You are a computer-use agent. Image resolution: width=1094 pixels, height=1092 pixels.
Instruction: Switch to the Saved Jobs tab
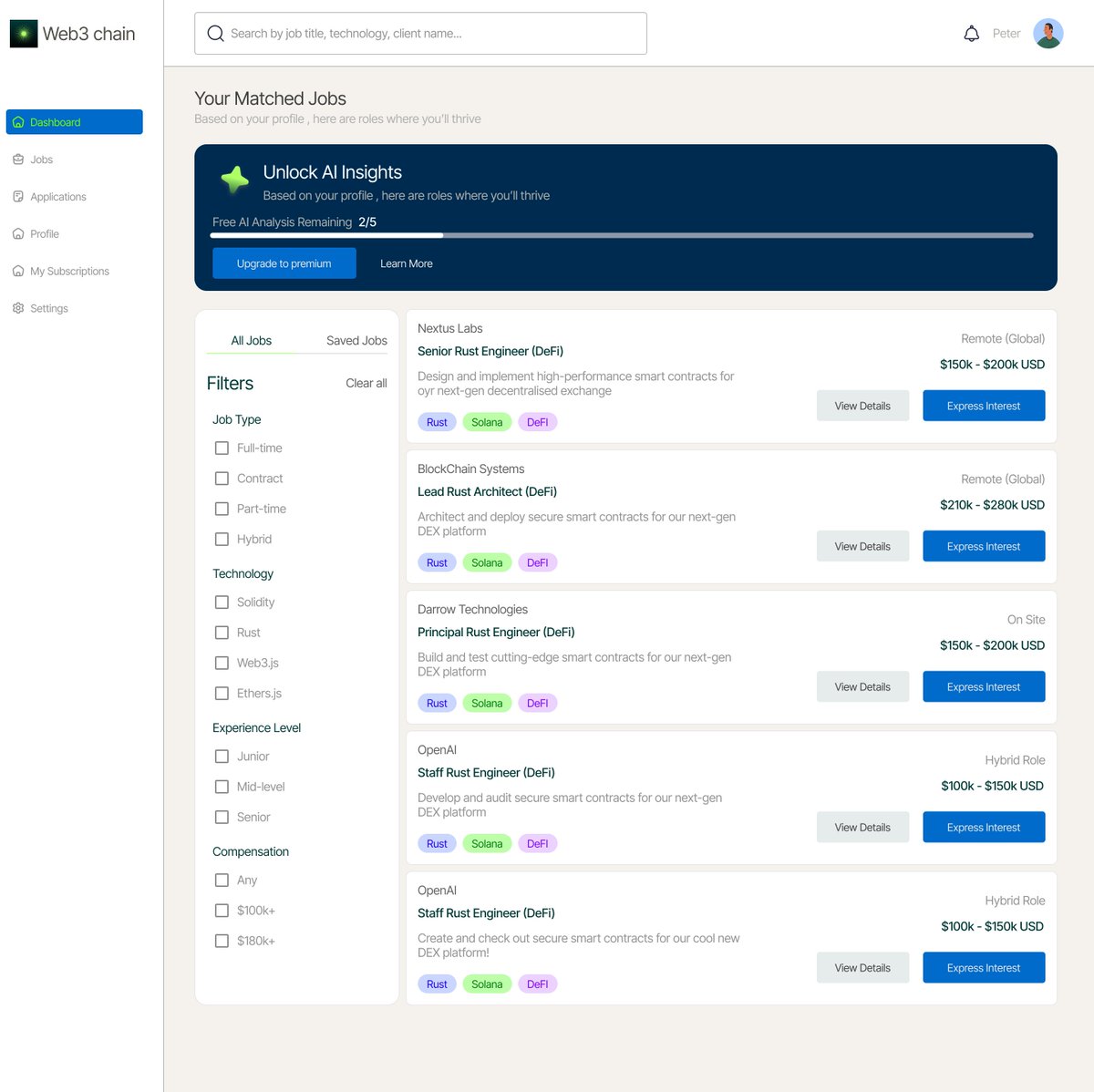[356, 340]
